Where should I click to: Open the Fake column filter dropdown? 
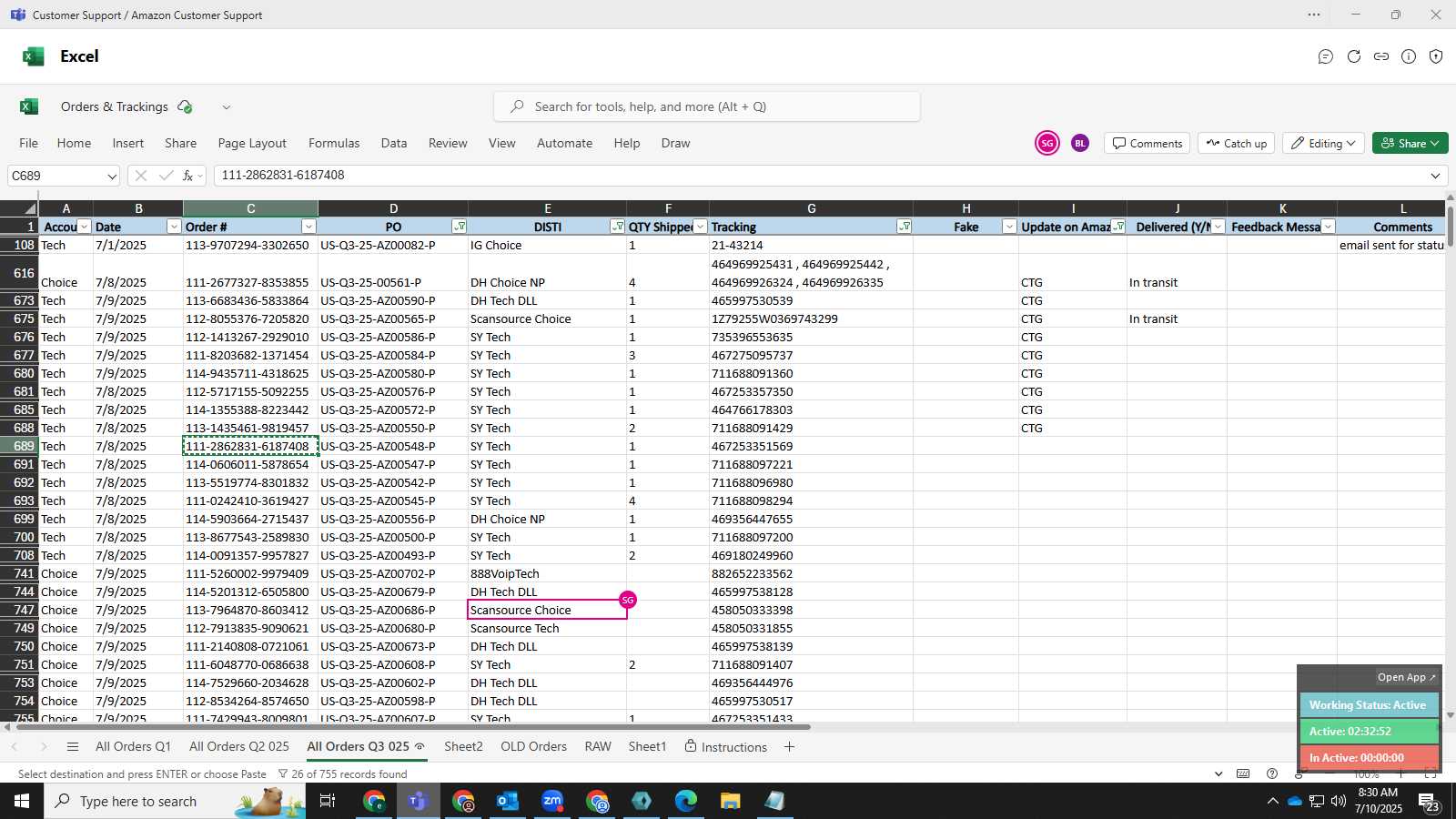[1008, 227]
